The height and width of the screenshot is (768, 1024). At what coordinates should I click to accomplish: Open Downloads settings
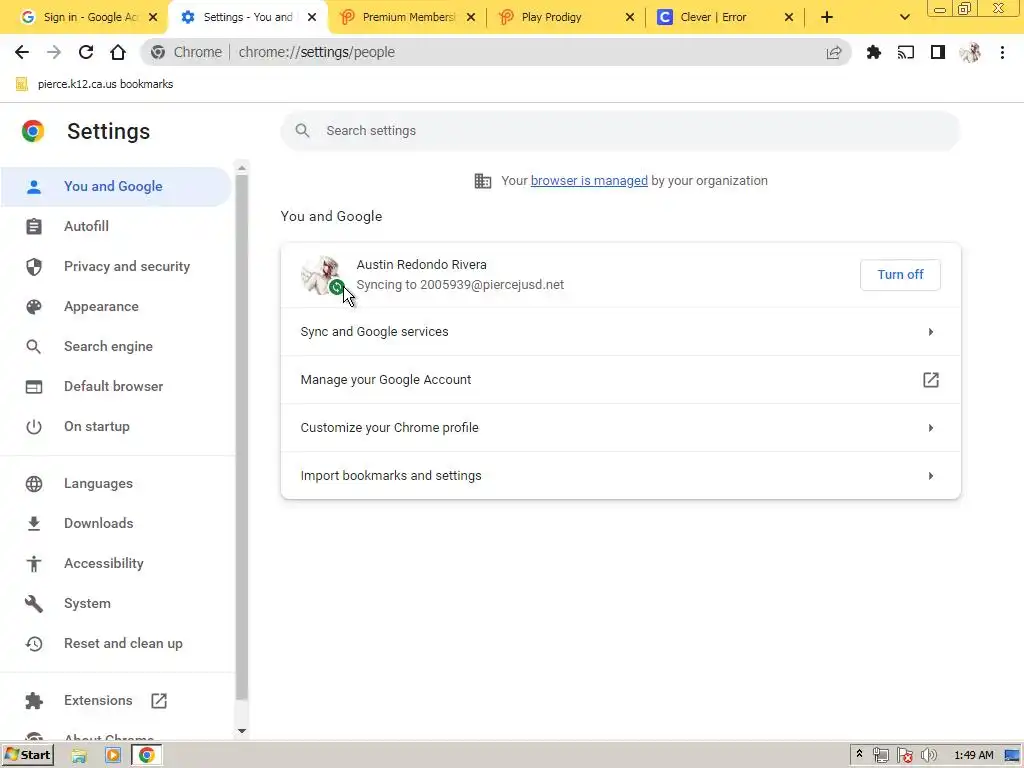click(116, 524)
